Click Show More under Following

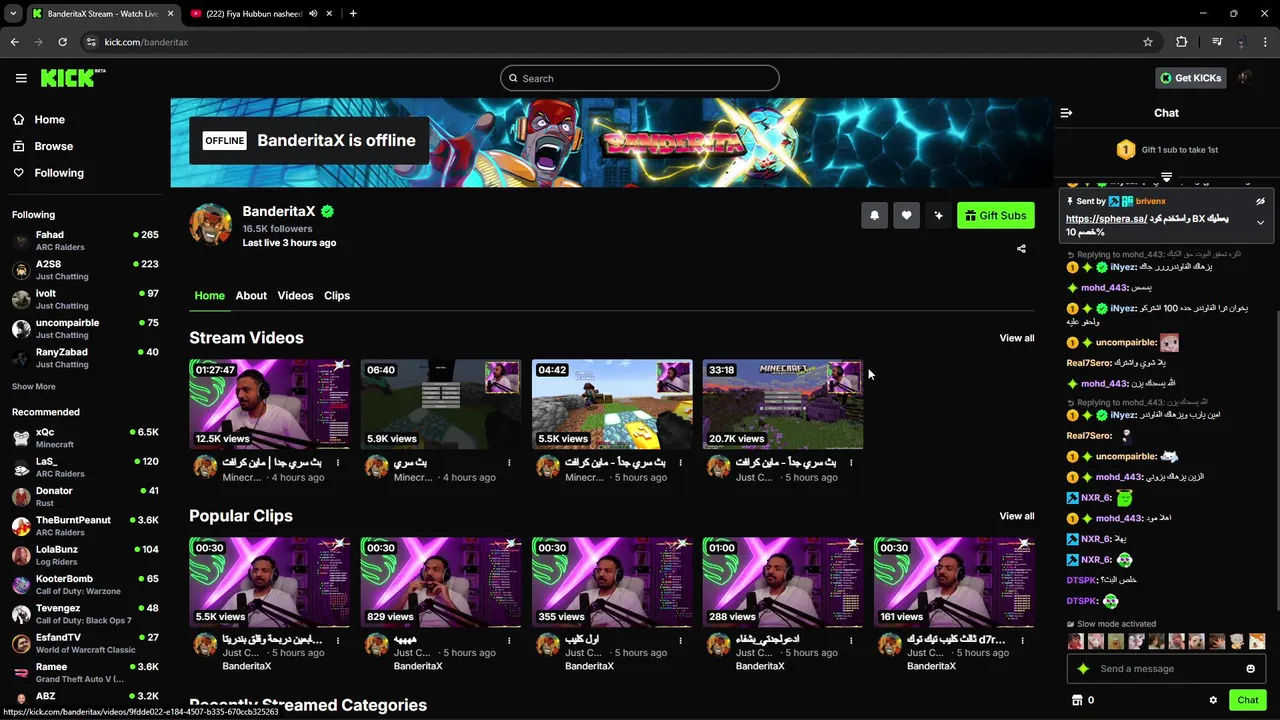pos(33,386)
